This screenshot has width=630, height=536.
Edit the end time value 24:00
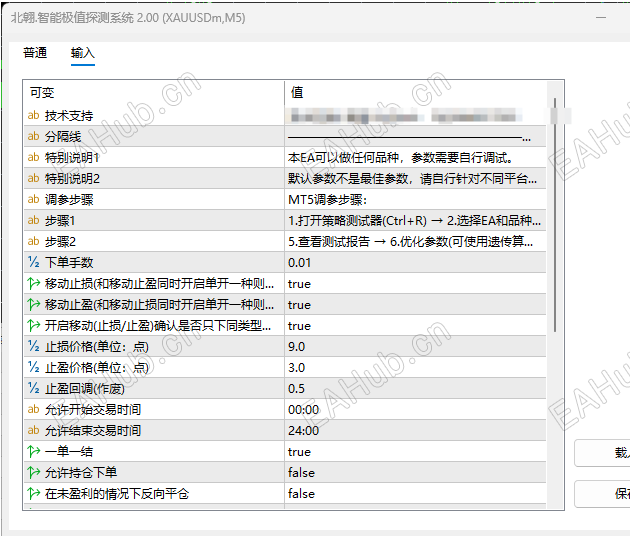pos(303,431)
